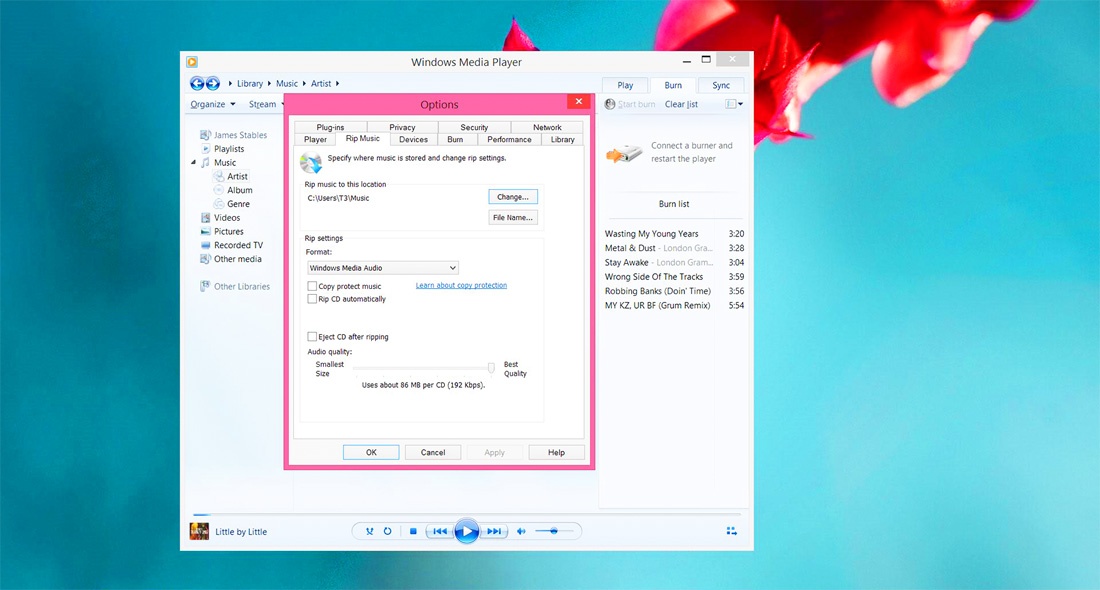1100x590 pixels.
Task: Select Artist under the Music library
Action: [235, 176]
